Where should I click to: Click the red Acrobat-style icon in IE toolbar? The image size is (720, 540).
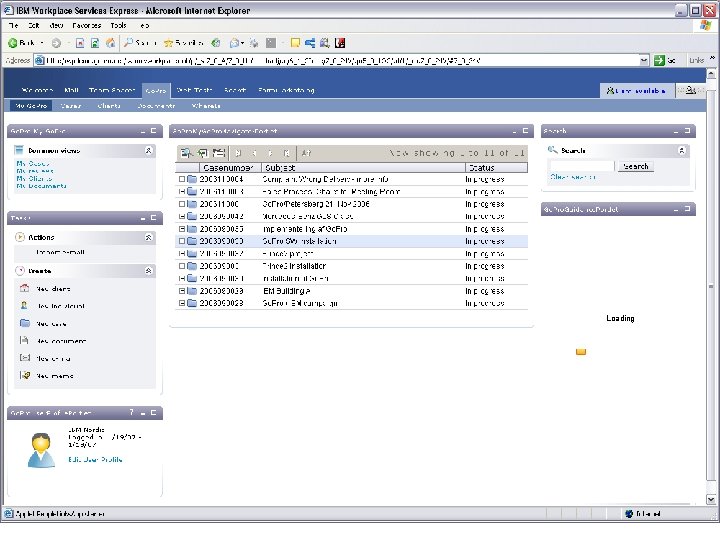[x=340, y=43]
